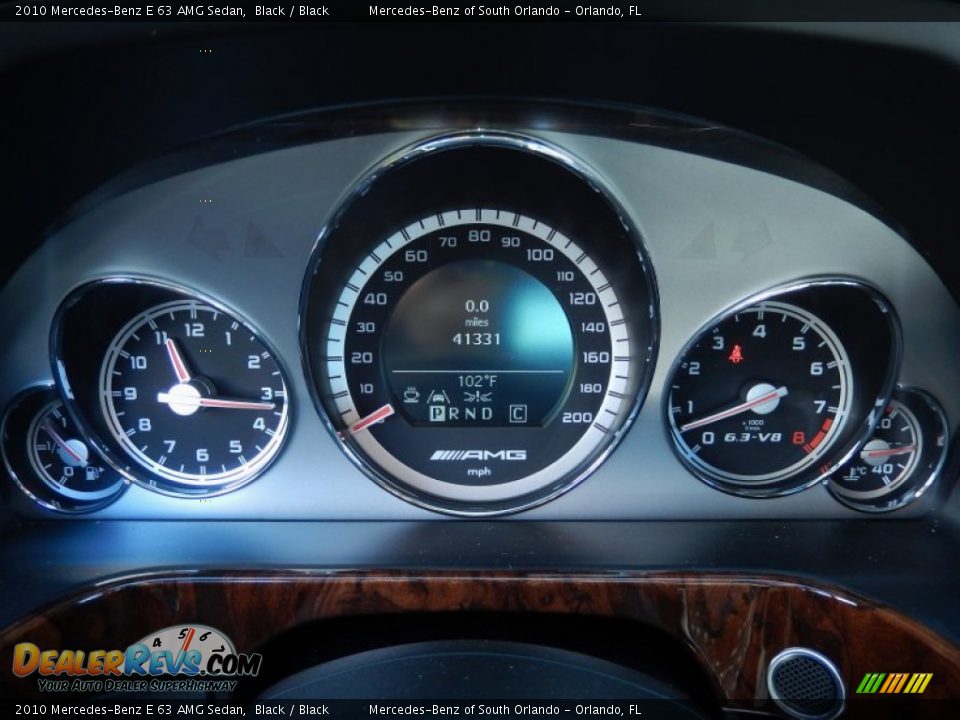The width and height of the screenshot is (960, 720).
Task: Click the striped logo in the bottom-right corner
Action: [893, 683]
